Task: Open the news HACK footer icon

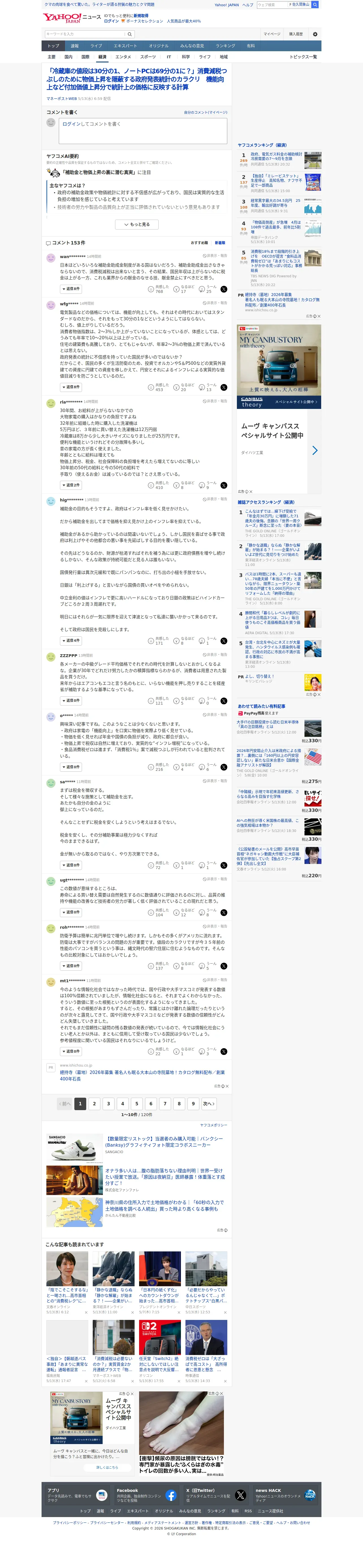Action: coord(310,1495)
